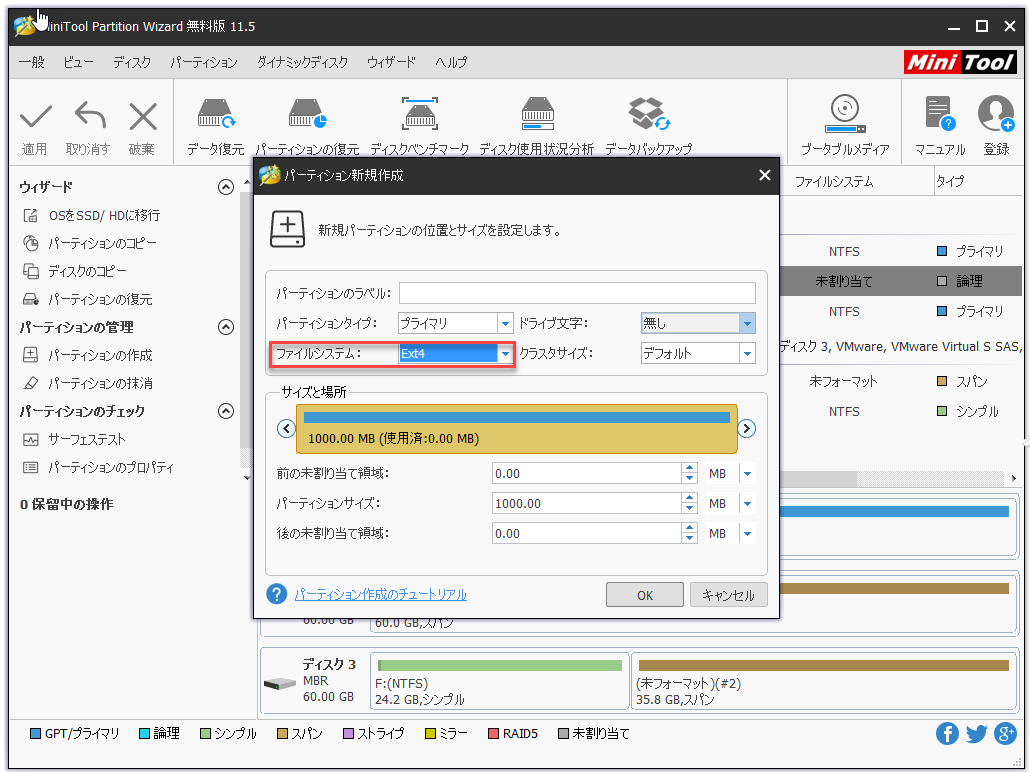1030x772 pixels.
Task: Open the partition creation tutorial link
Action: [380, 595]
